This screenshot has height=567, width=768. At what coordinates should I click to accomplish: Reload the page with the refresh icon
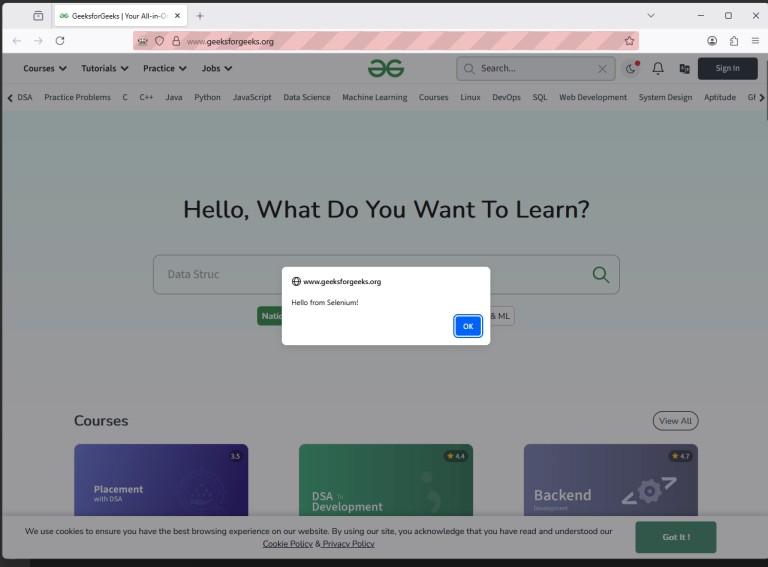tap(60, 41)
